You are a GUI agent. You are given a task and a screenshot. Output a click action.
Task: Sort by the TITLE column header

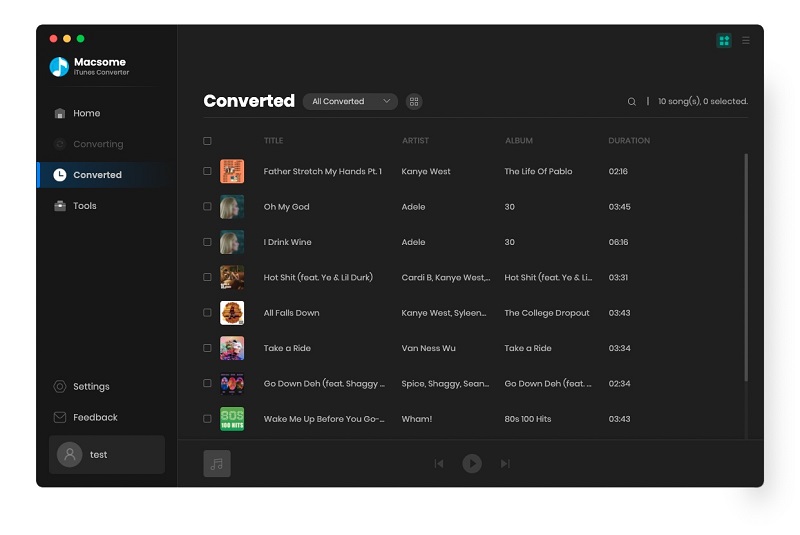point(273,141)
